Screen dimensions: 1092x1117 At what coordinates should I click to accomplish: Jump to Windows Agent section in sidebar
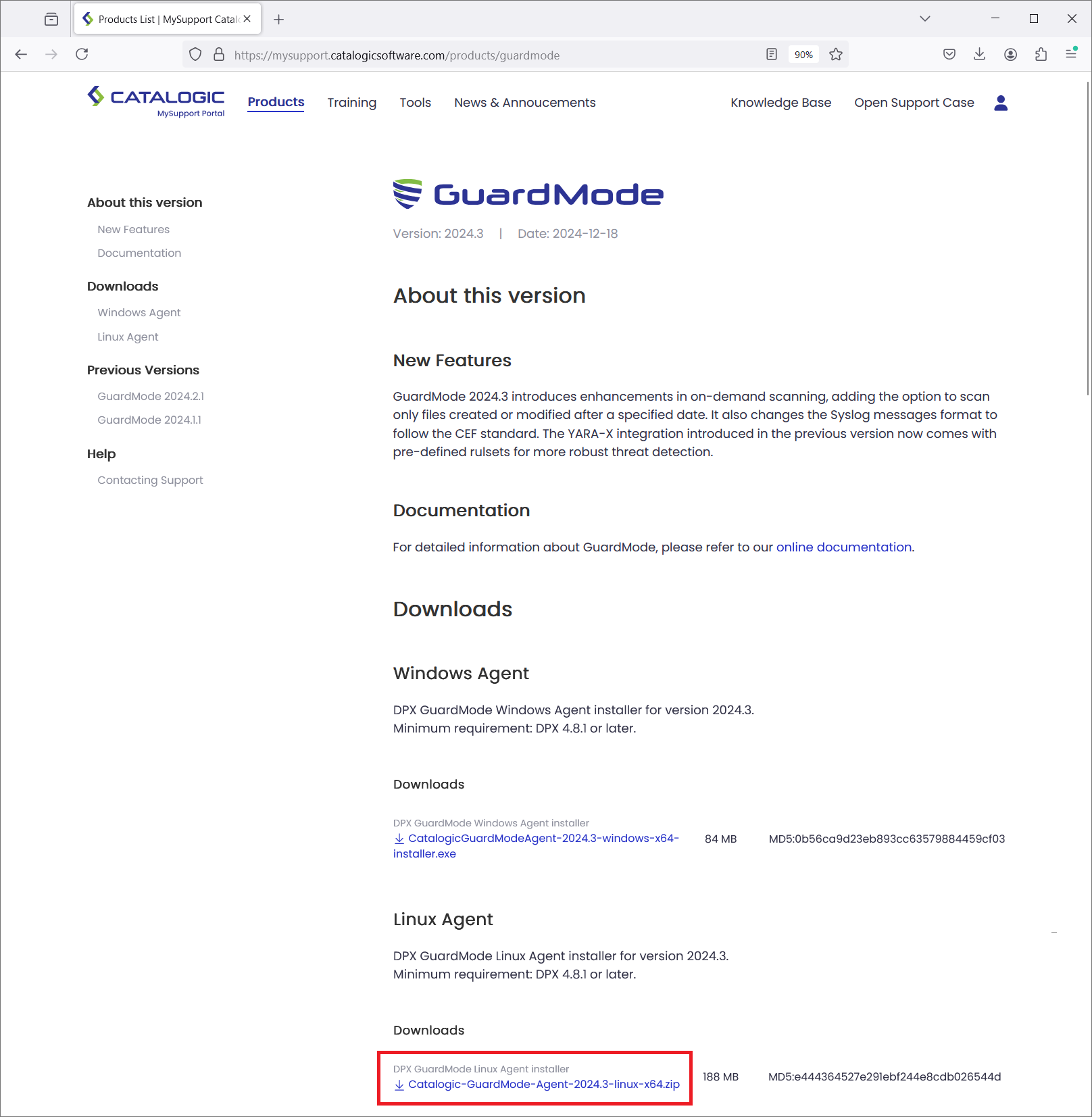139,312
